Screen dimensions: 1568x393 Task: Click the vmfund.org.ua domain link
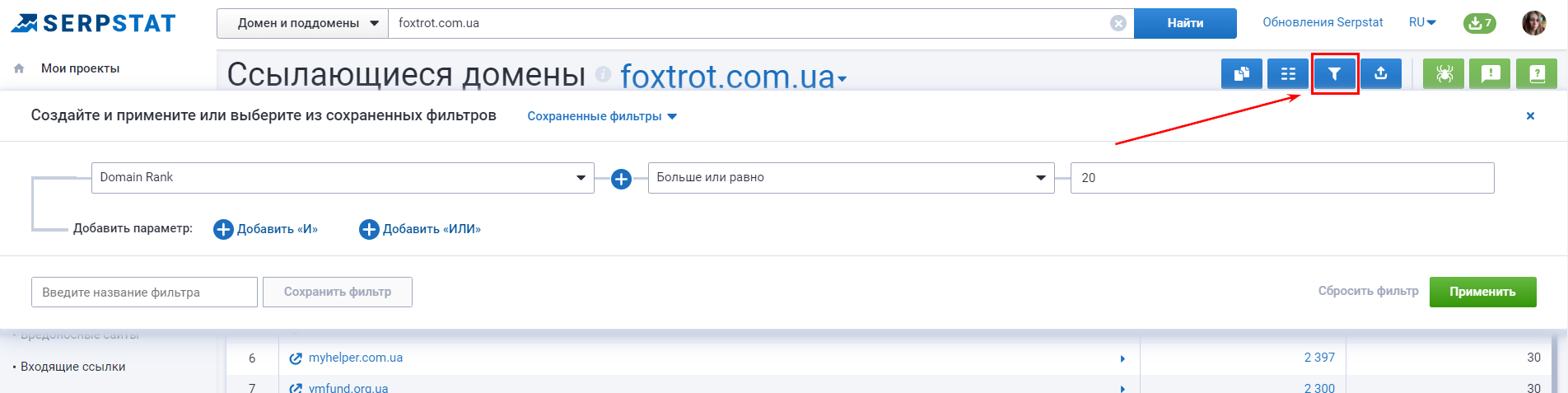coord(348,387)
